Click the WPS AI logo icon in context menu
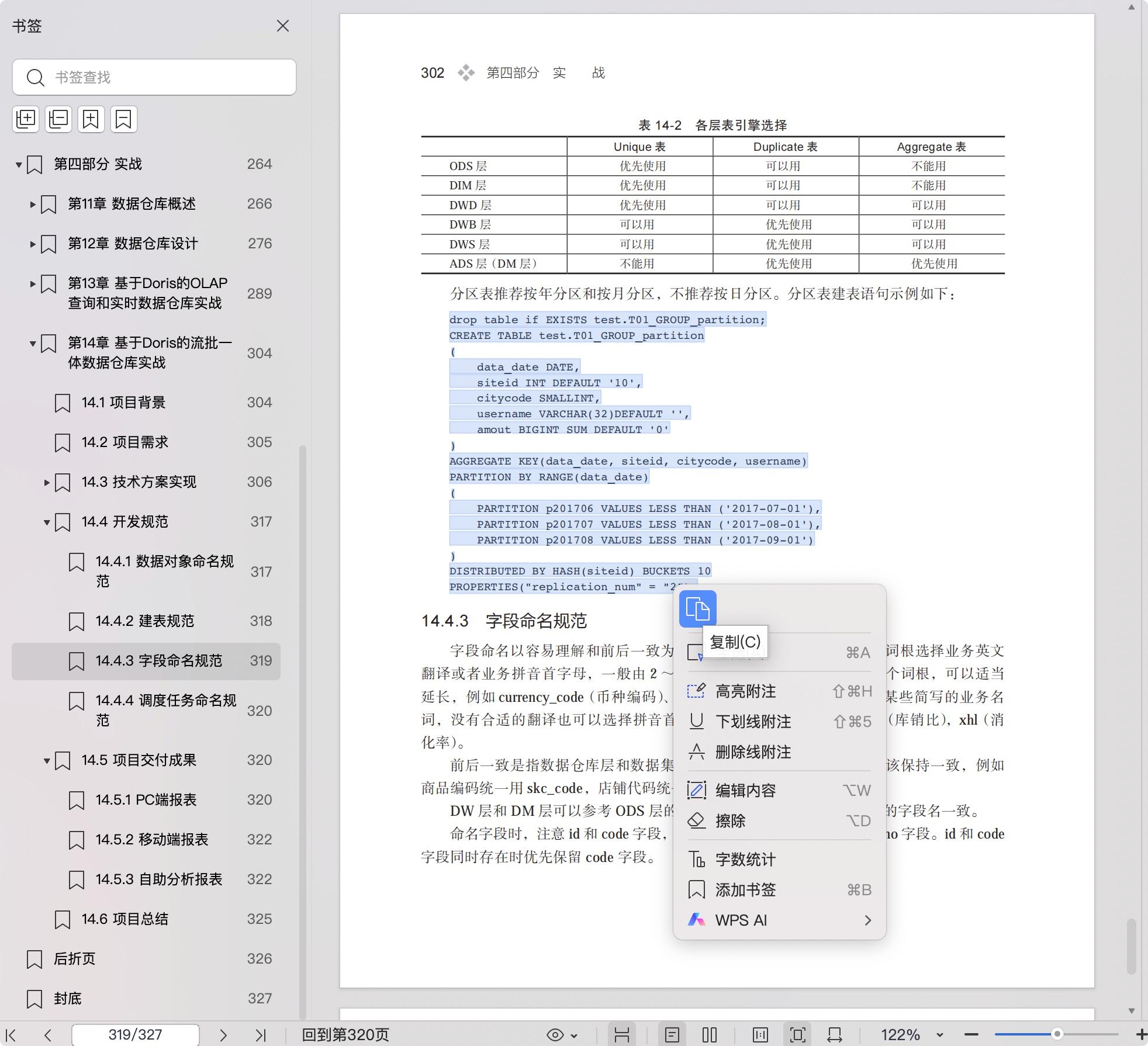This screenshot has height=1046, width=1148. point(696,920)
